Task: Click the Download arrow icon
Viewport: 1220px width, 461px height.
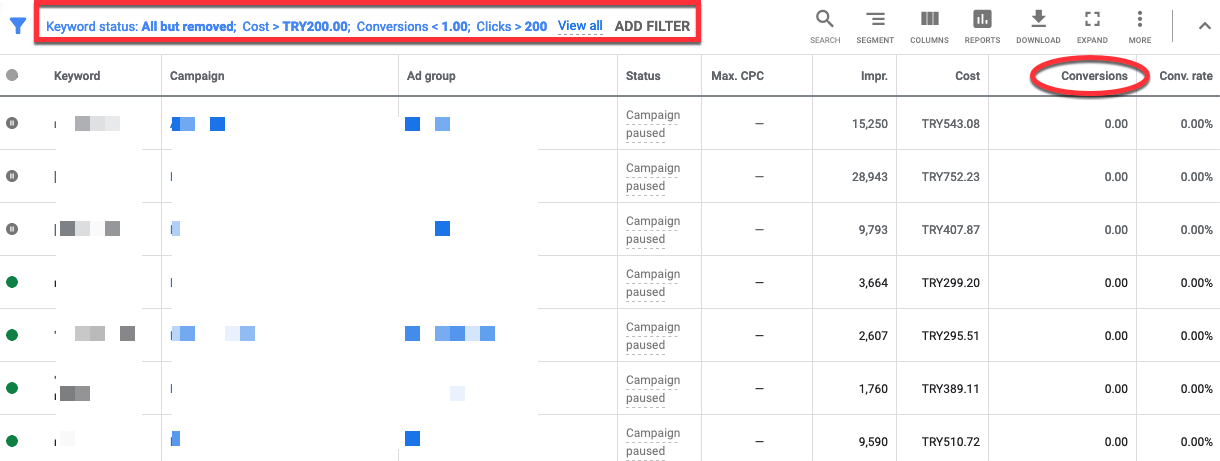Action: click(1038, 26)
